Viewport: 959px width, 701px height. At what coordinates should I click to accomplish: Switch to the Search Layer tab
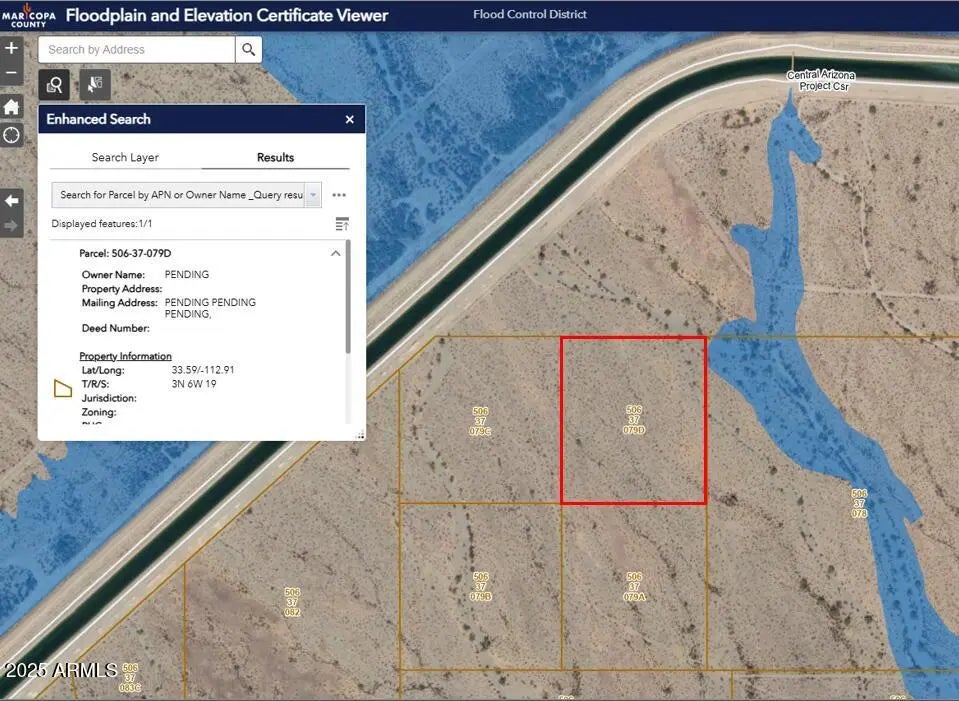point(125,157)
